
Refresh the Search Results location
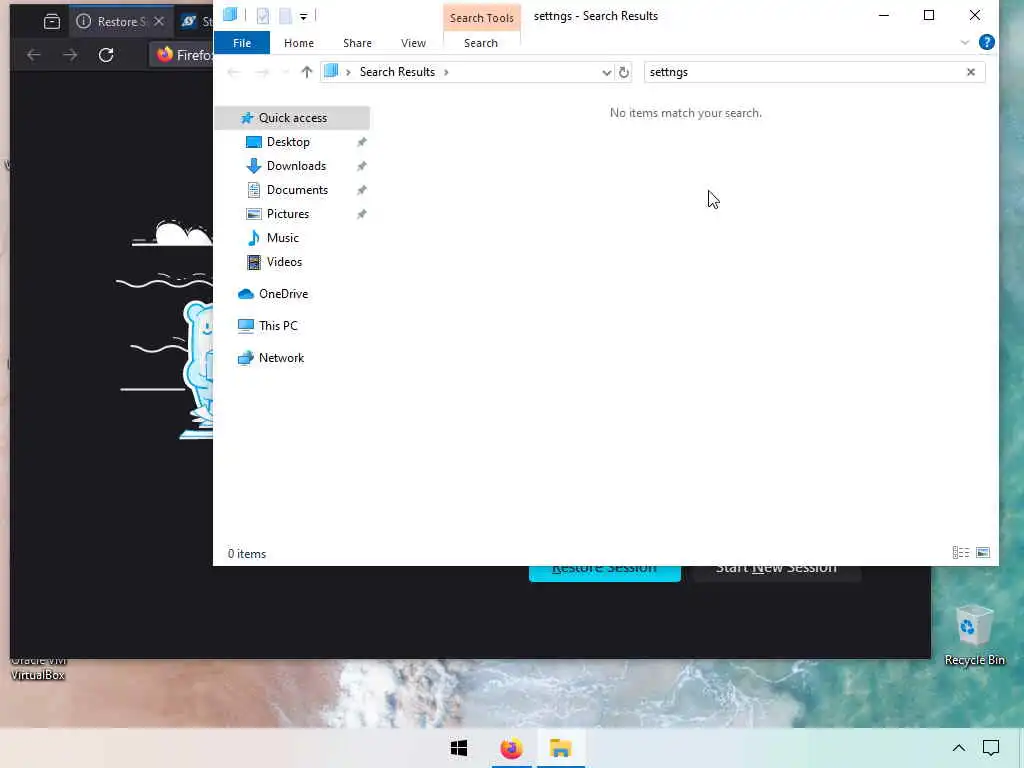coord(624,72)
